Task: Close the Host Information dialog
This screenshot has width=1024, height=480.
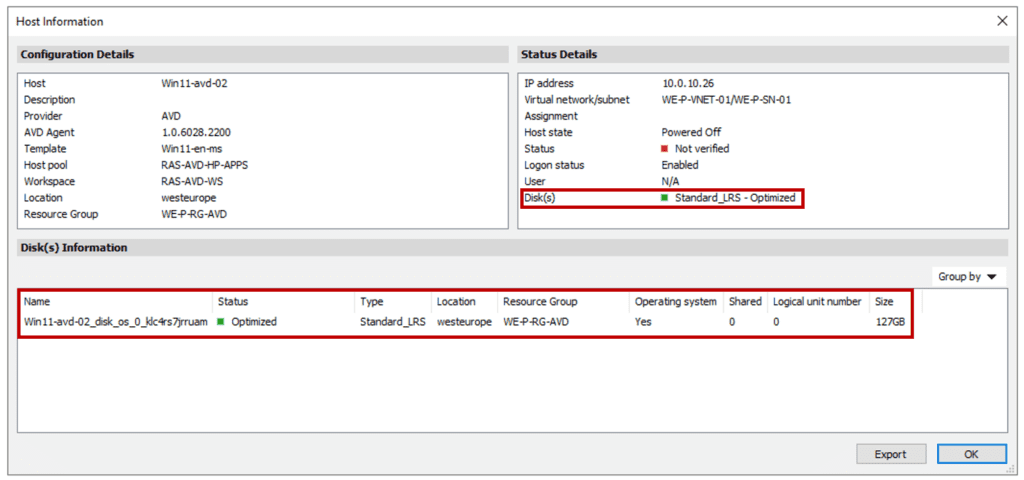Action: tap(1002, 21)
